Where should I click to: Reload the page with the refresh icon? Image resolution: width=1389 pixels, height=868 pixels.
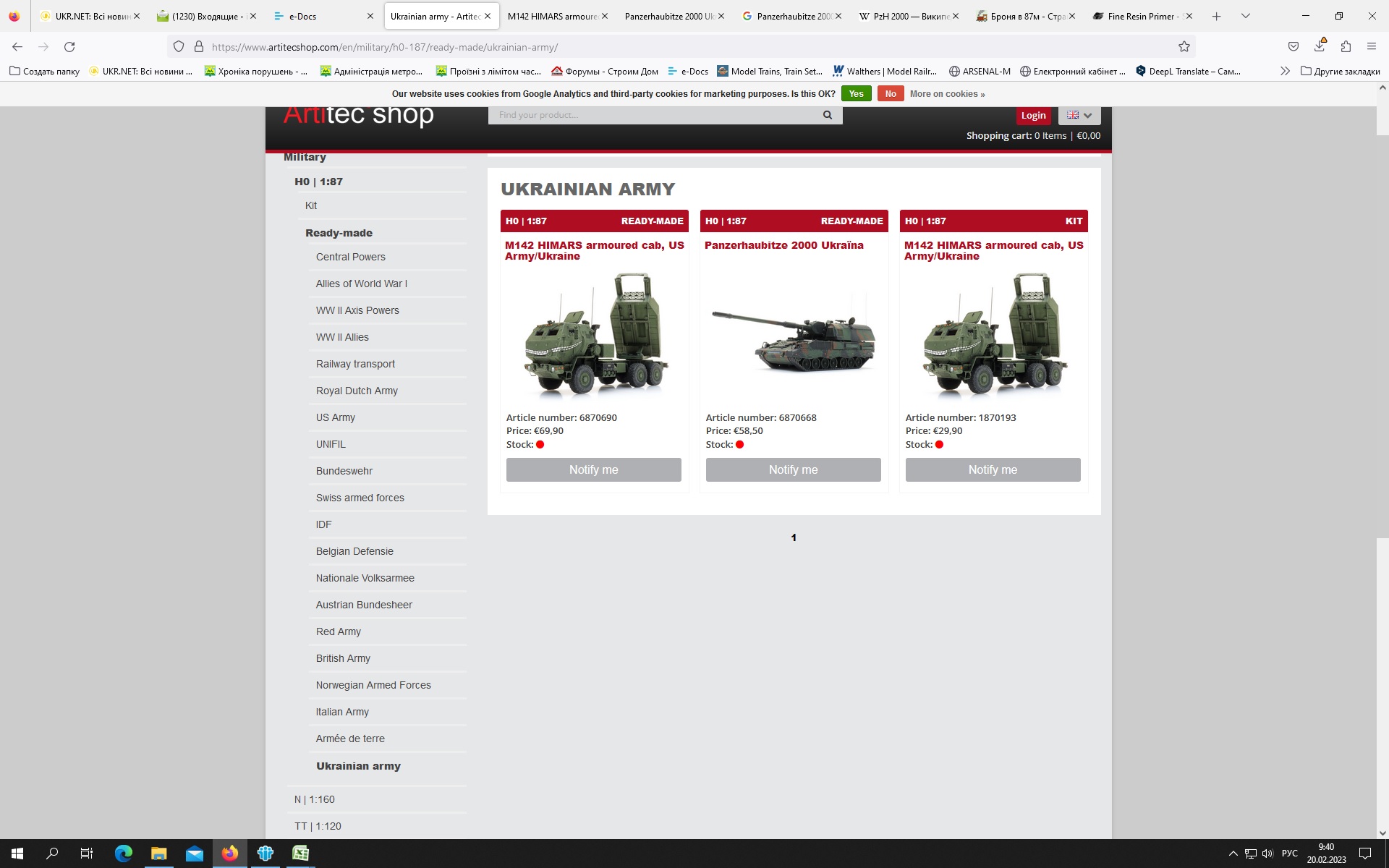click(x=69, y=47)
